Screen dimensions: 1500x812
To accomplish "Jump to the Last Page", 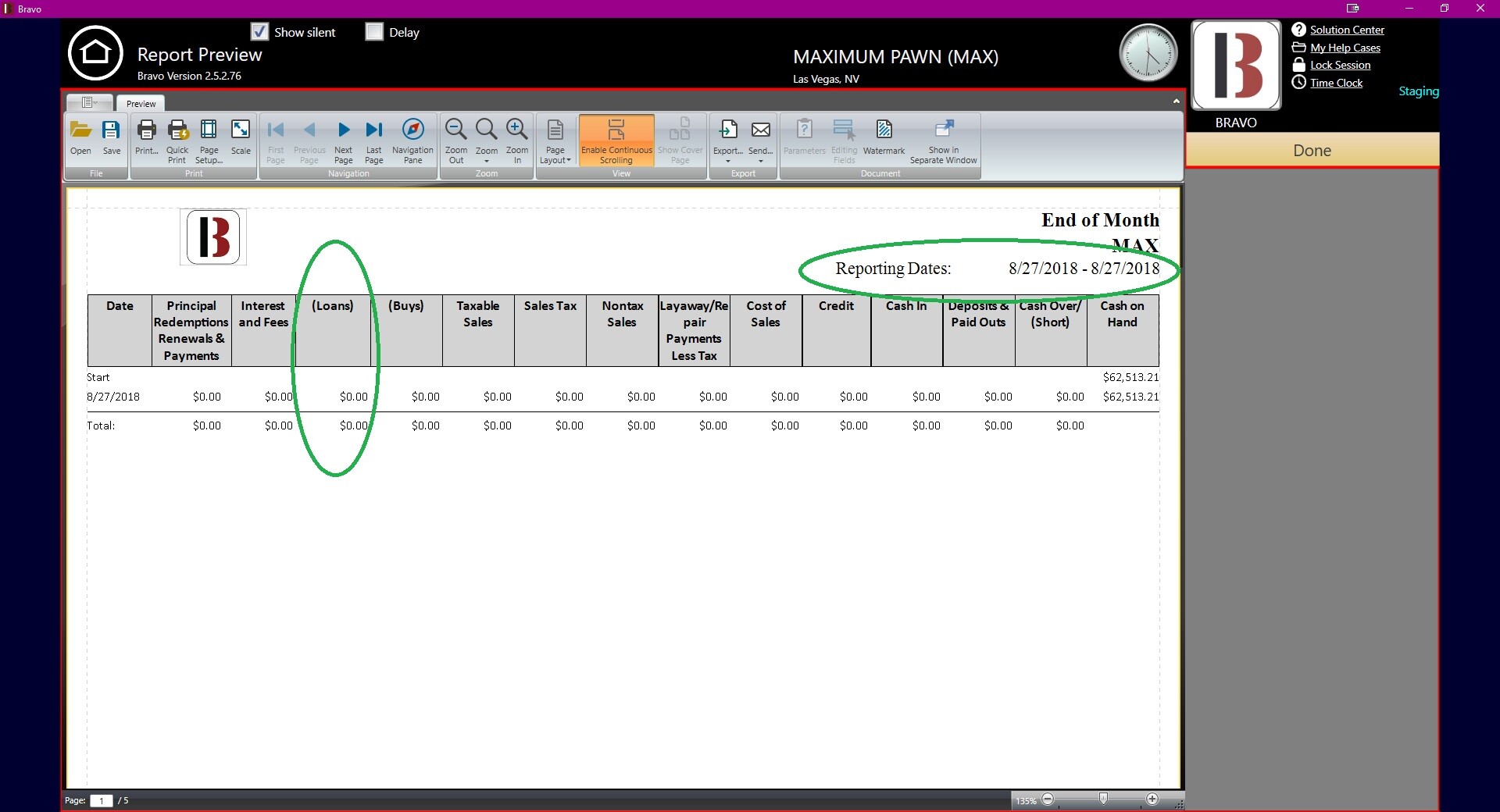I will pyautogui.click(x=374, y=141).
